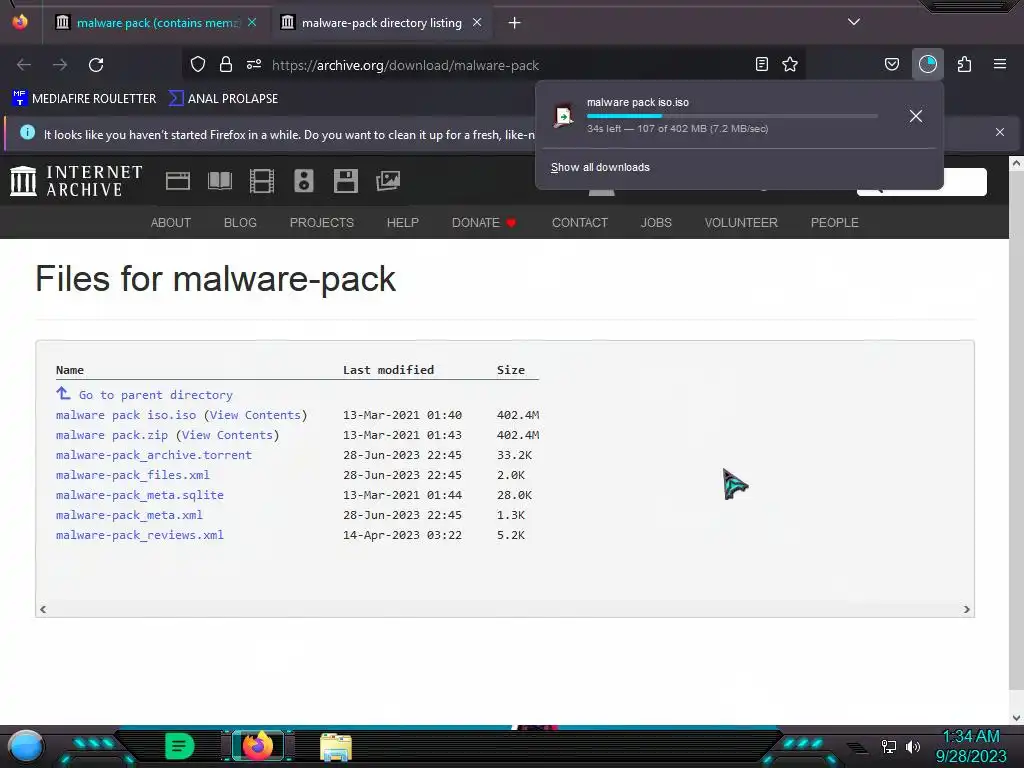Open the Start orb on the taskbar
The width and height of the screenshot is (1024, 768).
[x=26, y=747]
